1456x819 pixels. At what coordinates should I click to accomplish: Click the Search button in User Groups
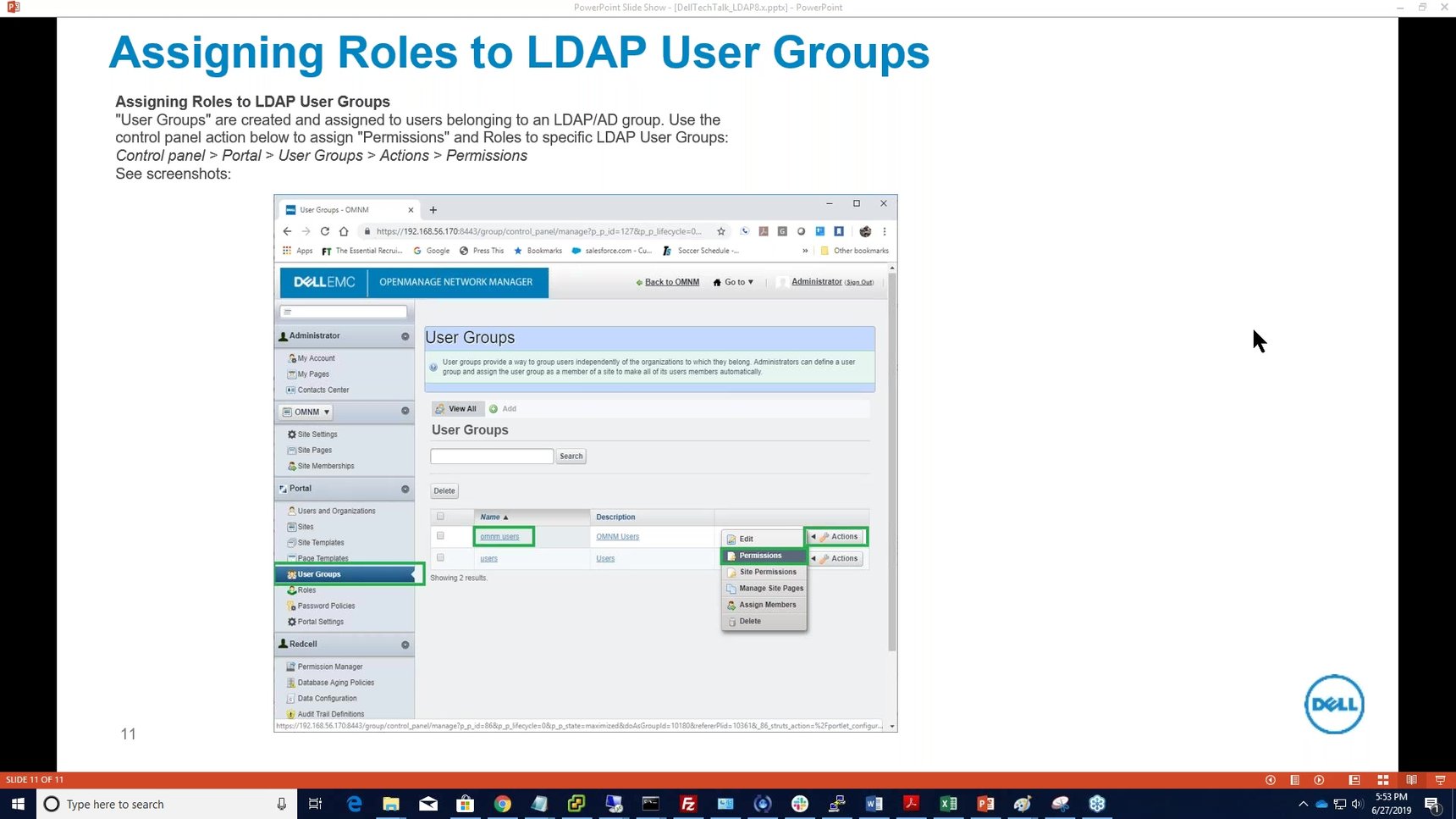(x=571, y=456)
